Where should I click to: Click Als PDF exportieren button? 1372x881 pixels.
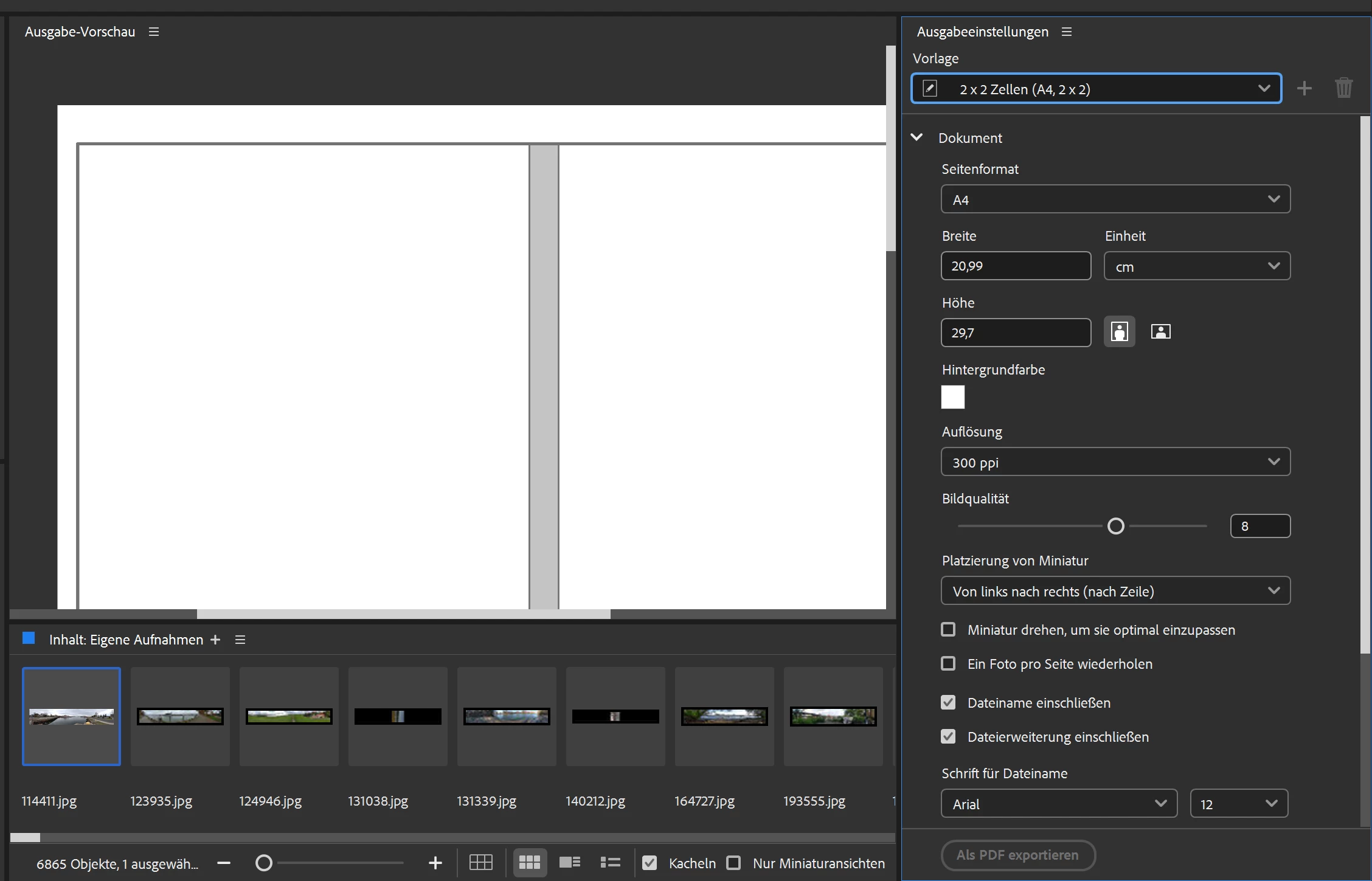tap(1018, 855)
